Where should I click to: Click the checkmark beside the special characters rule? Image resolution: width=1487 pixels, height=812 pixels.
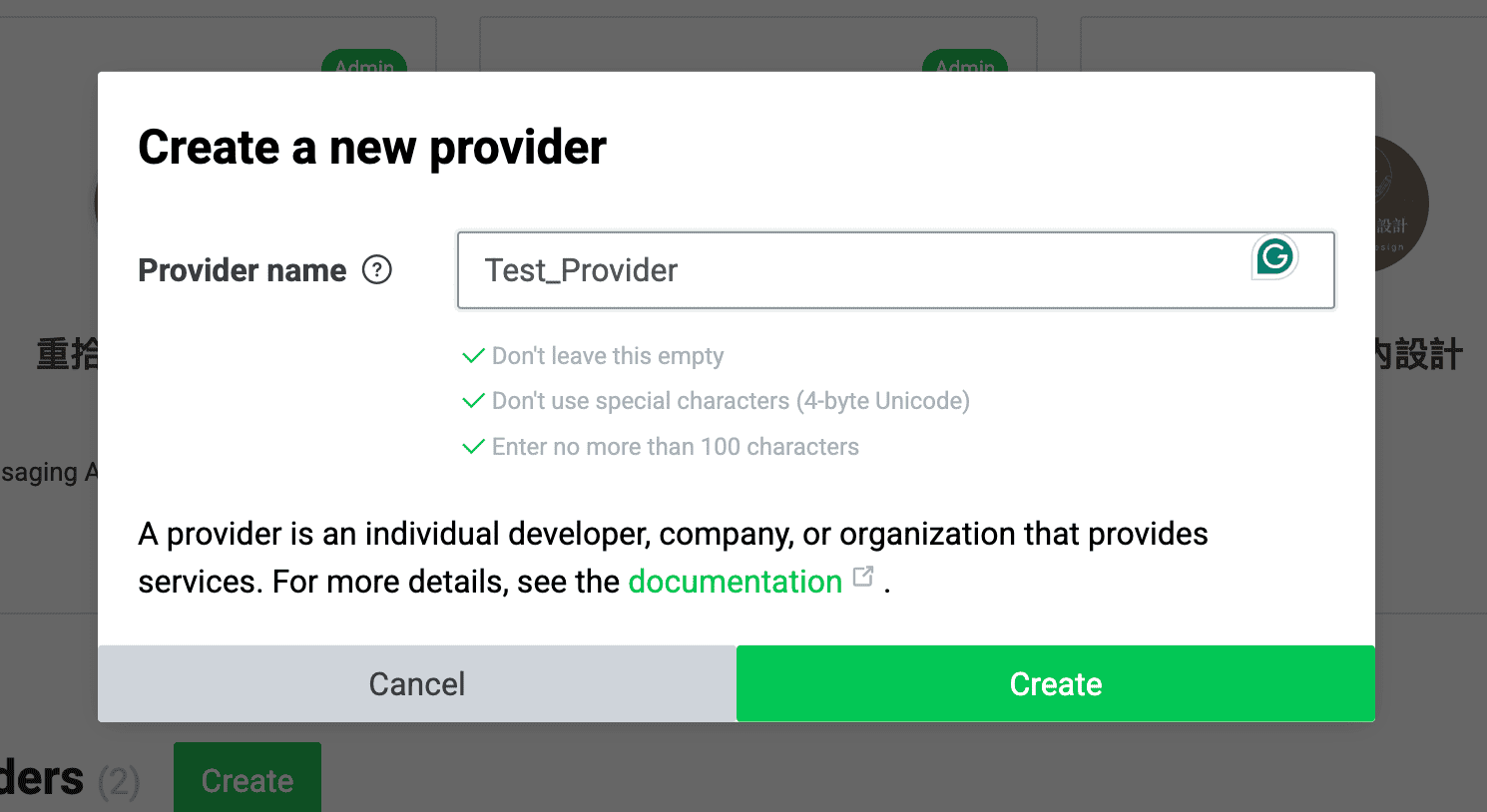(473, 401)
